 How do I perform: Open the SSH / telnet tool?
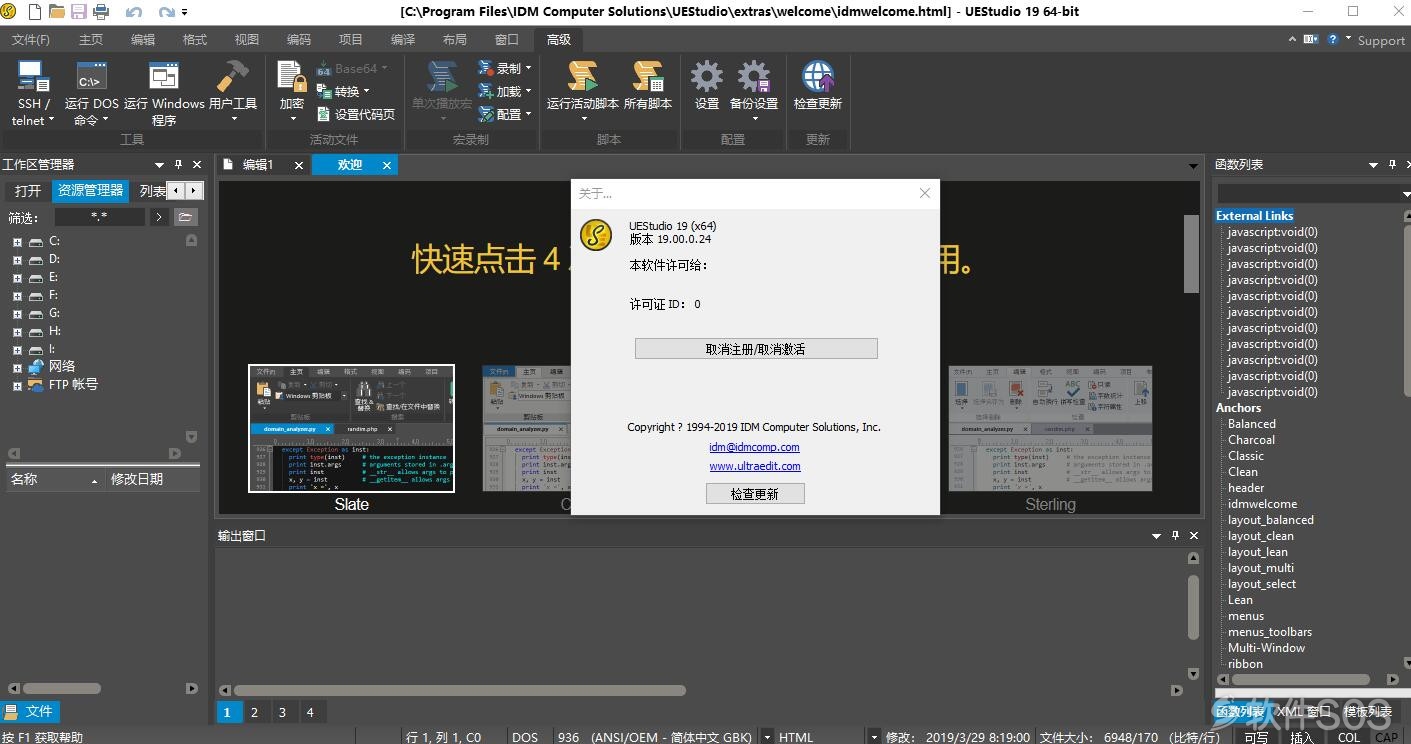(x=33, y=92)
